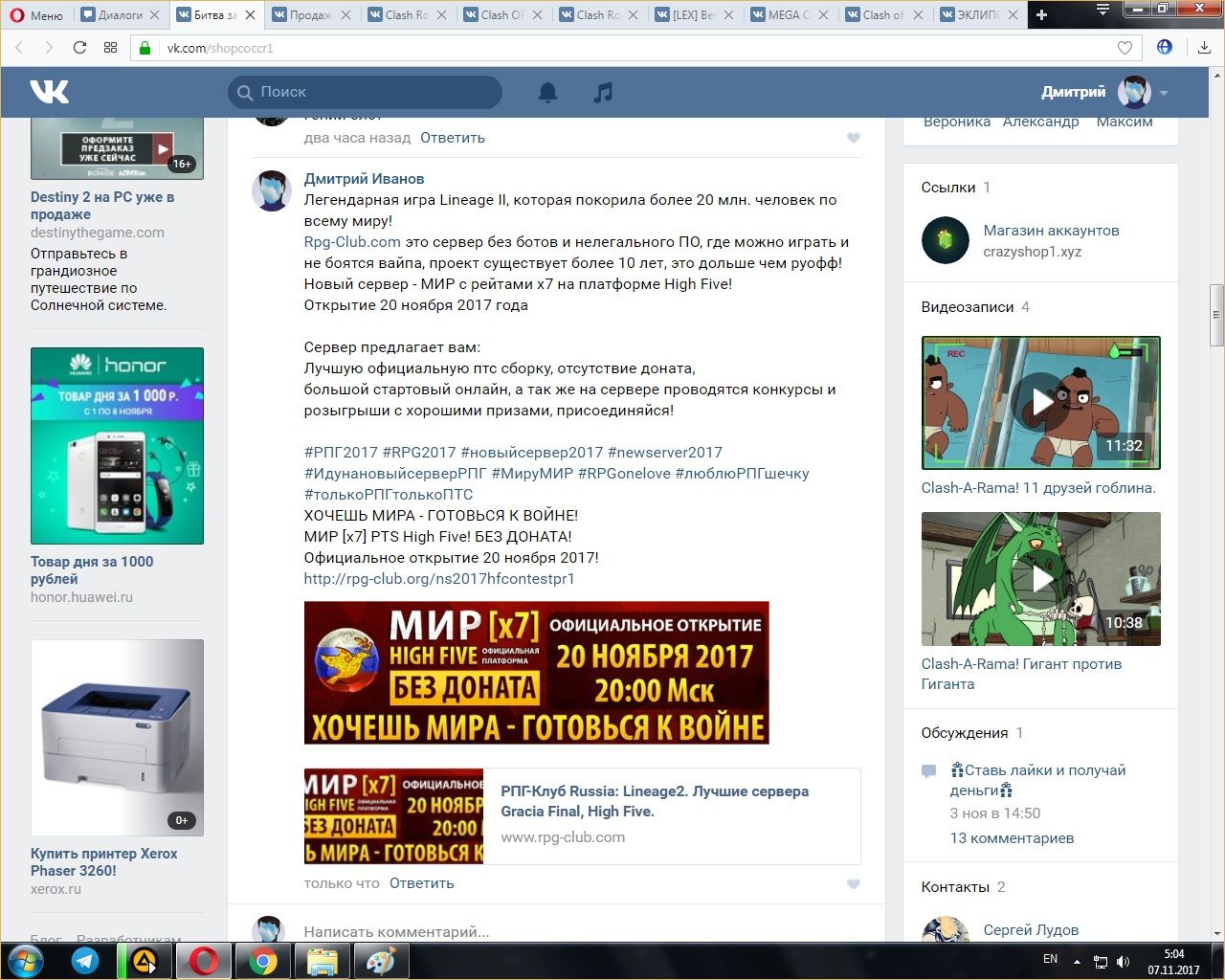Open the Обсуждения section header
Image resolution: width=1225 pixels, height=980 pixels.
tap(965, 733)
